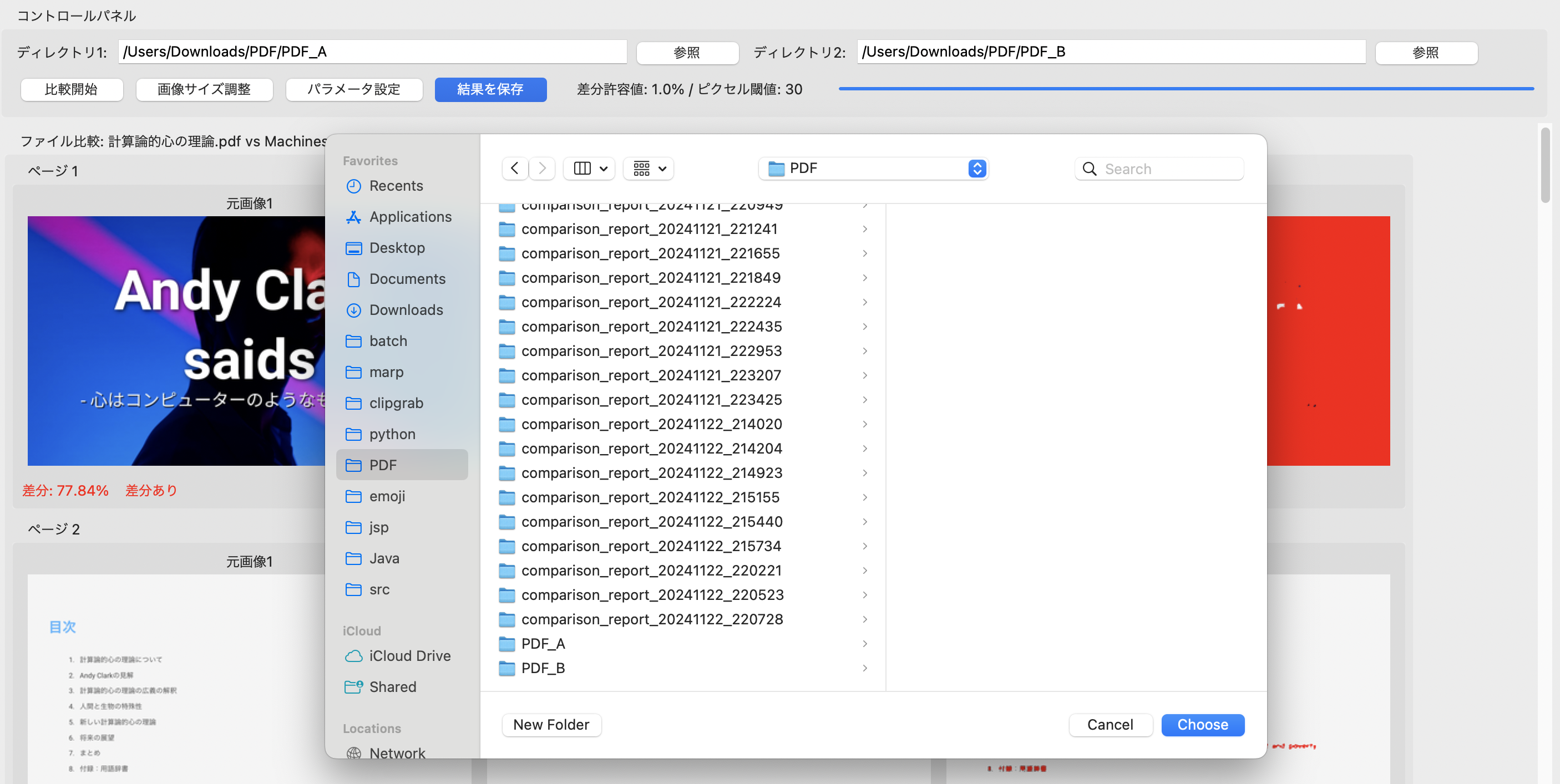
Task: Click the Cancel button
Action: click(1110, 725)
